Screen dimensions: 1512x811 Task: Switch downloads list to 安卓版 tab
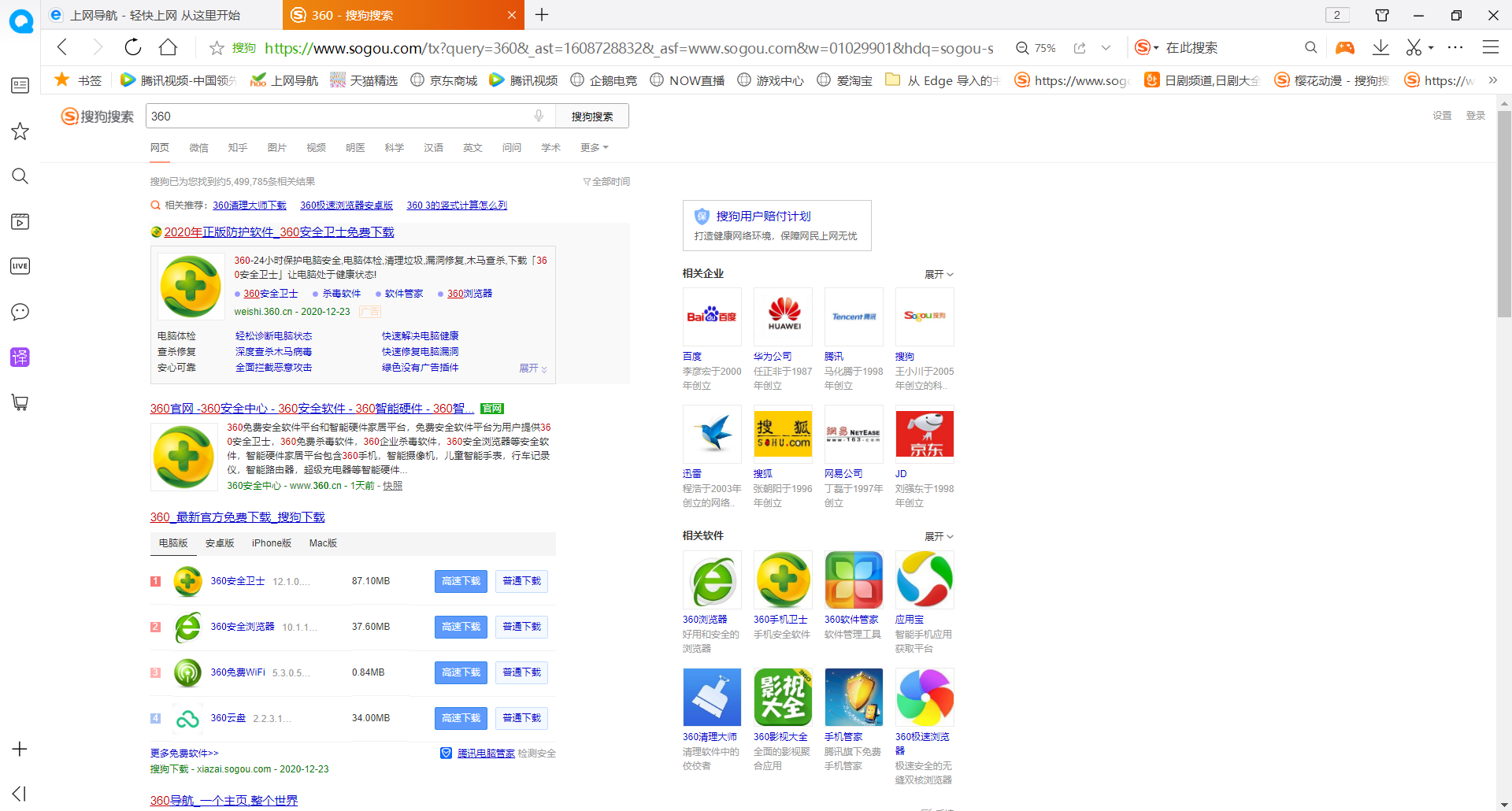220,543
